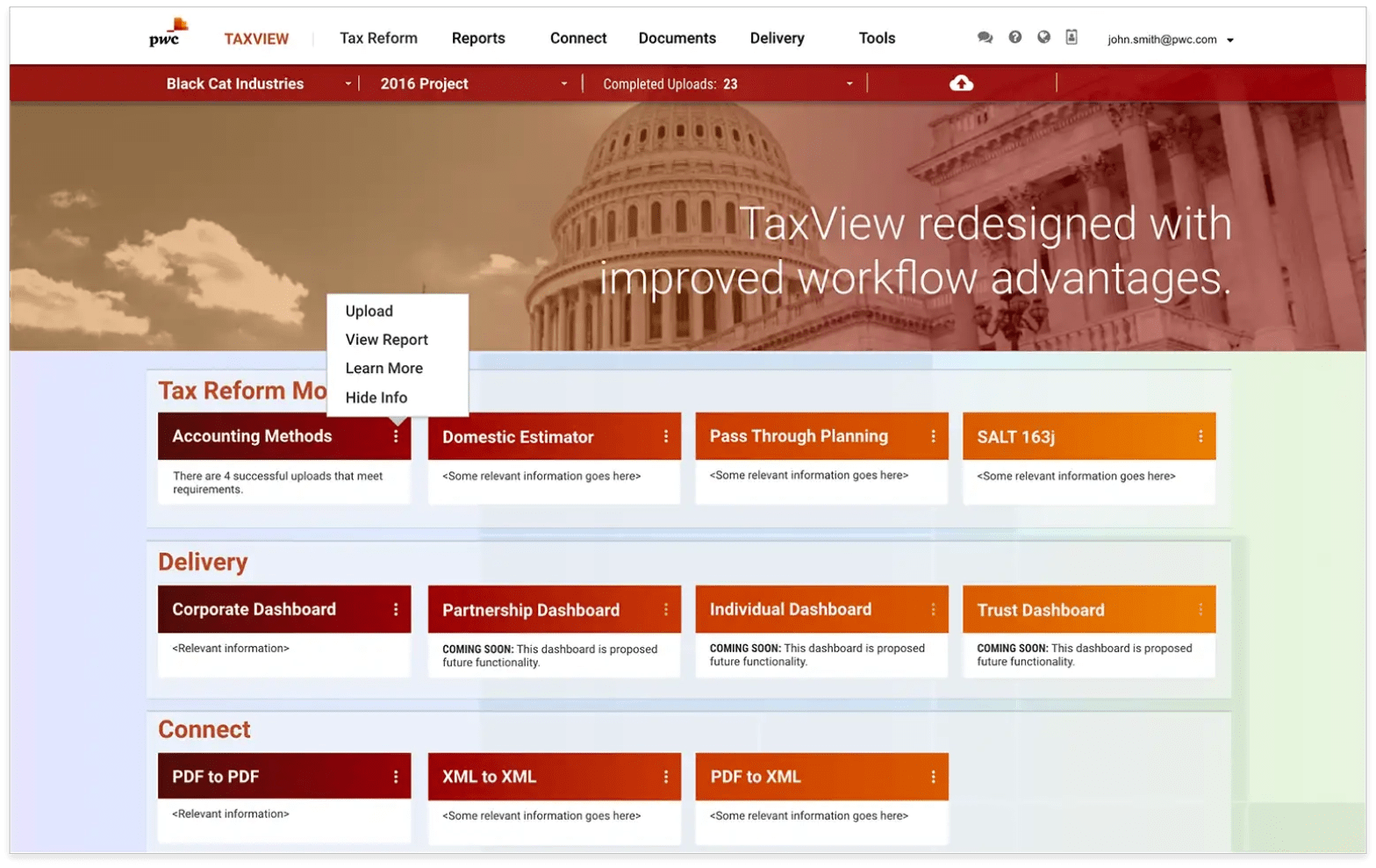Open Domestic Estimator three-dot menu
This screenshot has width=1376, height=868.
666,436
